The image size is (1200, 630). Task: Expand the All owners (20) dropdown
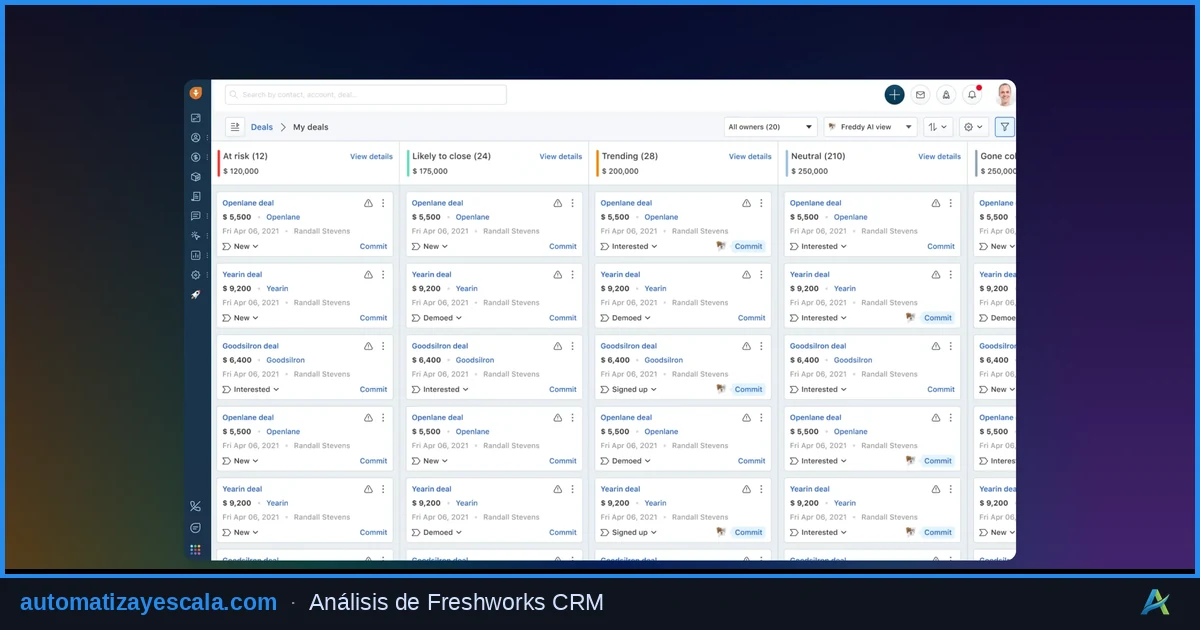pyautogui.click(x=770, y=127)
